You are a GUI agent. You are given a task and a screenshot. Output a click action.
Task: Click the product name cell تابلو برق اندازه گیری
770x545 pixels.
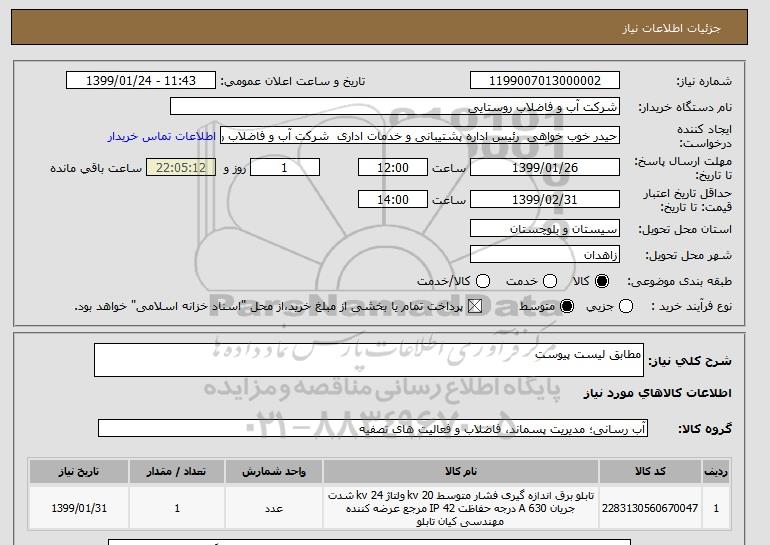coord(461,508)
